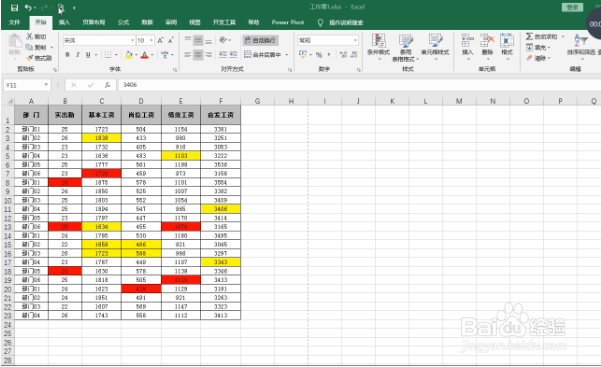601x367 pixels.
Task: Click the Sign in (登录) button
Action: pyautogui.click(x=572, y=7)
